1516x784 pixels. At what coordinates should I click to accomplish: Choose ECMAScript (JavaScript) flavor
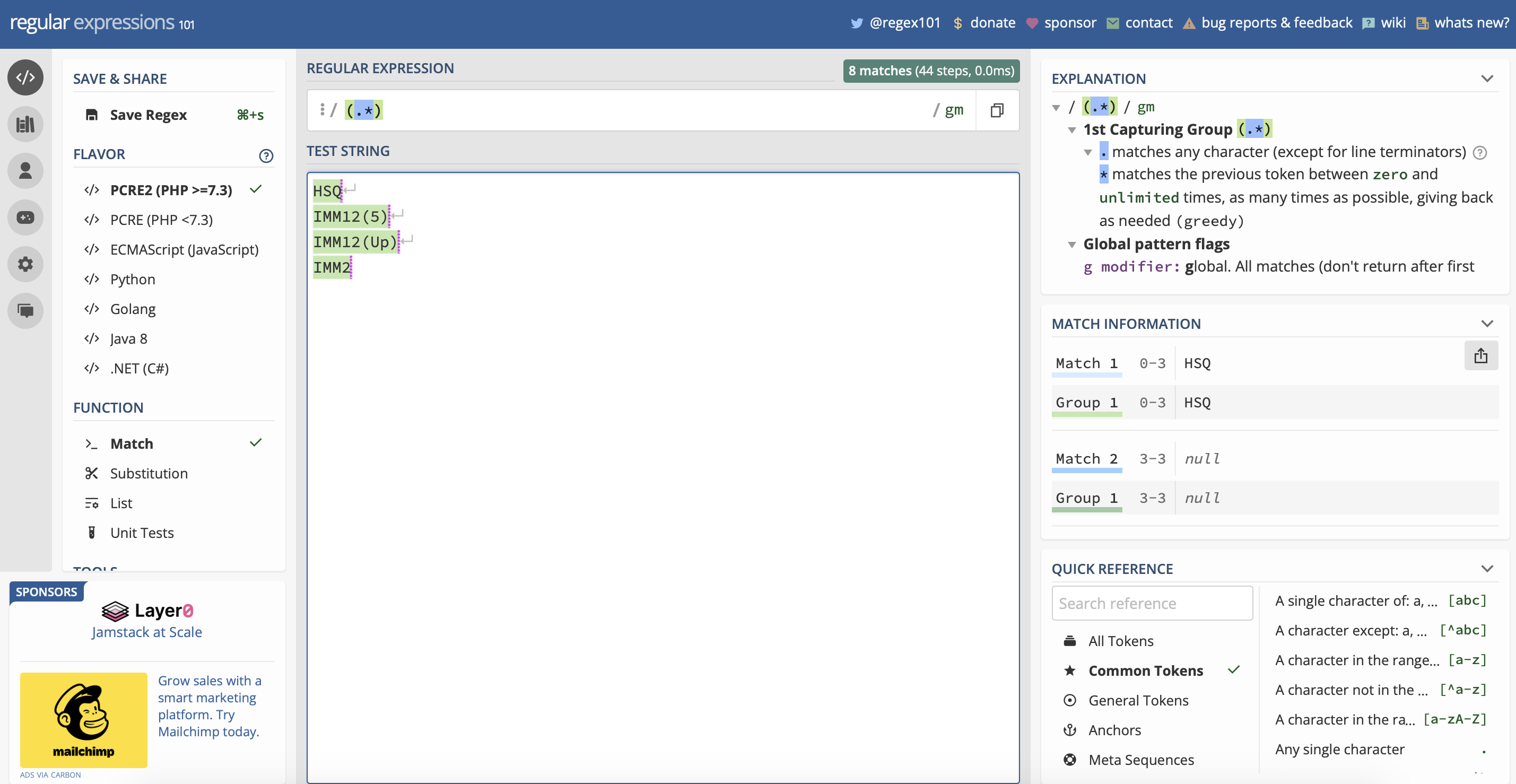[184, 249]
